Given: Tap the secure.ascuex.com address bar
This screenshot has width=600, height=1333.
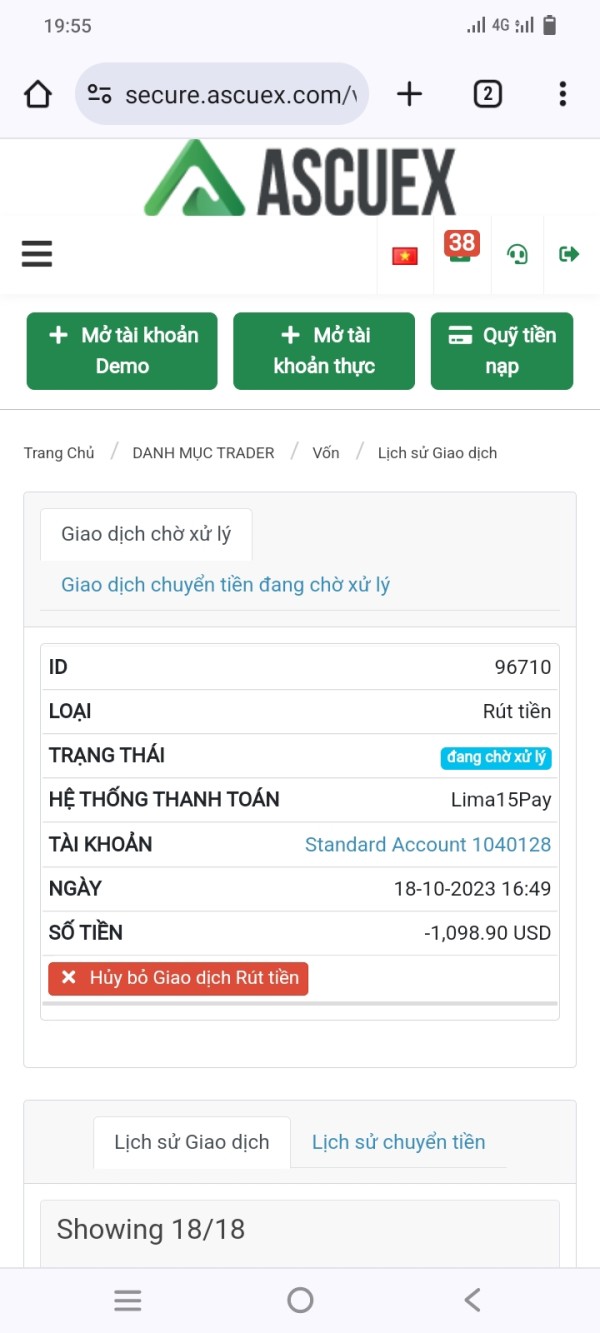Looking at the screenshot, I should pos(240,95).
